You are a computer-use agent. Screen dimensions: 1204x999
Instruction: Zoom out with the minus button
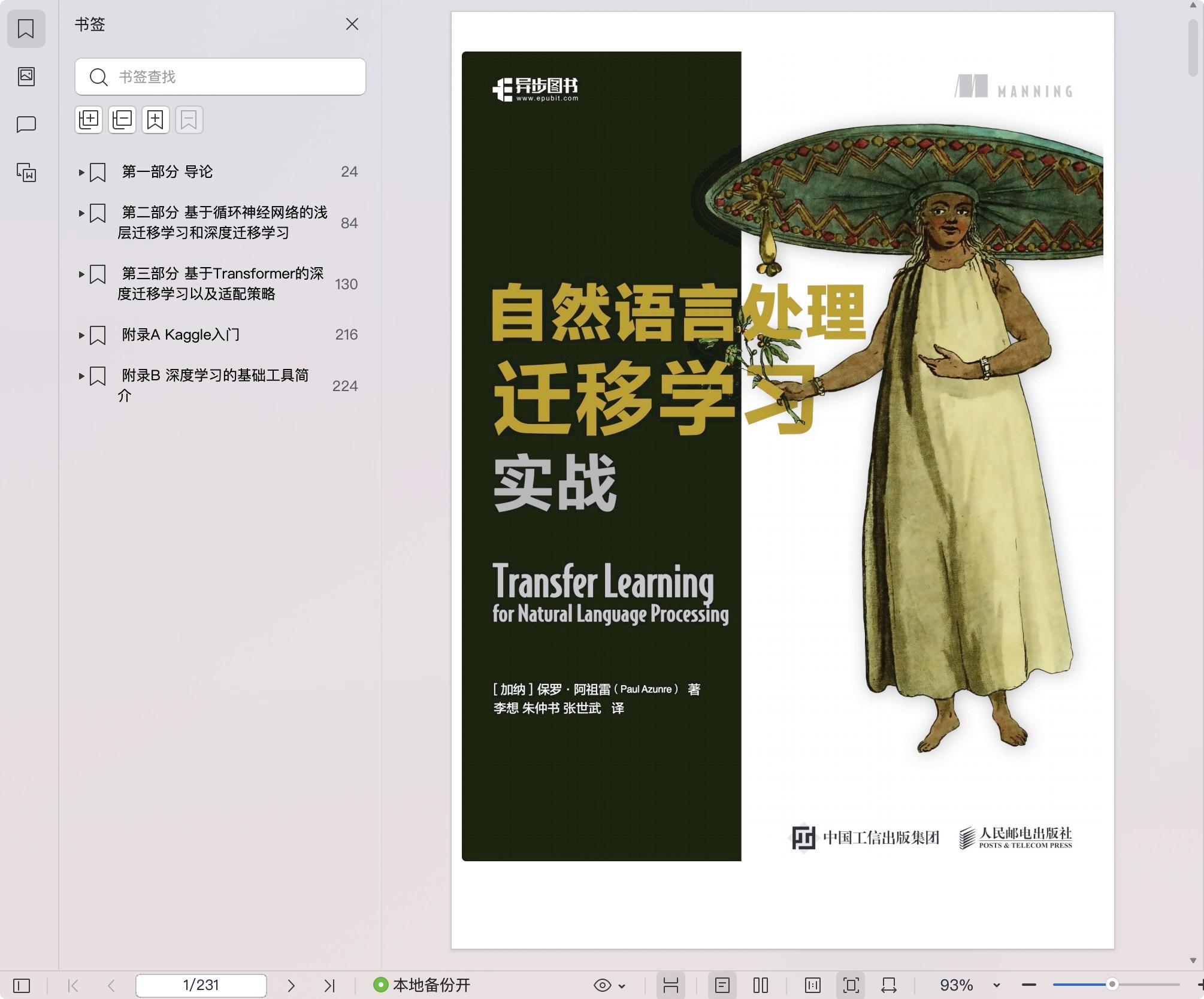pyautogui.click(x=1029, y=985)
